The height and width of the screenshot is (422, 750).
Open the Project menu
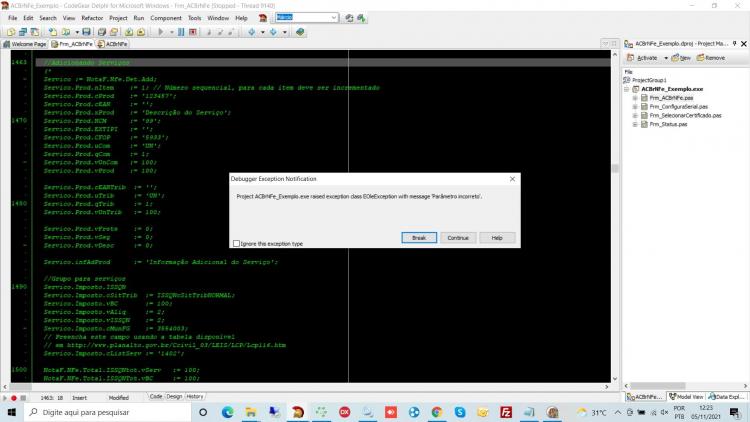click(x=118, y=18)
